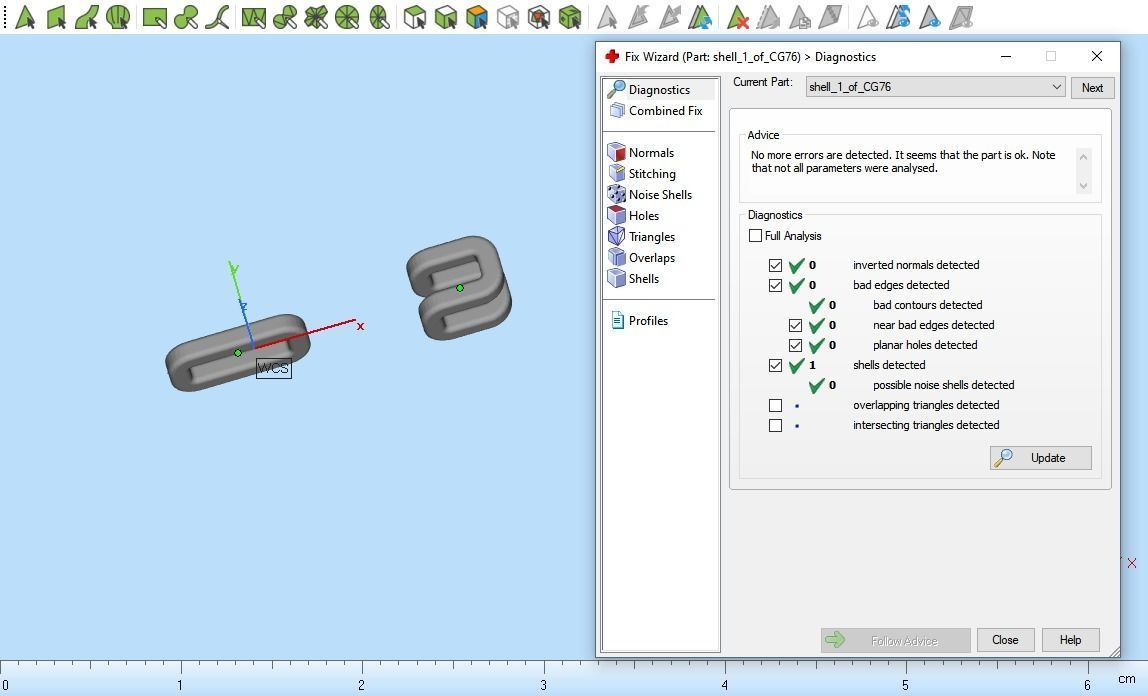The image size is (1148, 696).
Task: Select the Mark Surface tool
Action: 86,17
